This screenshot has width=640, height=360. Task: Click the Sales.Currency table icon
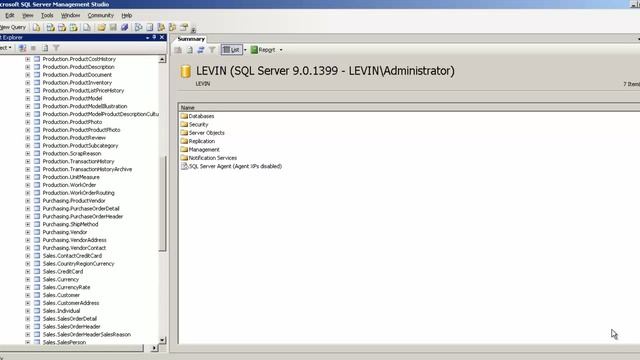(37, 279)
